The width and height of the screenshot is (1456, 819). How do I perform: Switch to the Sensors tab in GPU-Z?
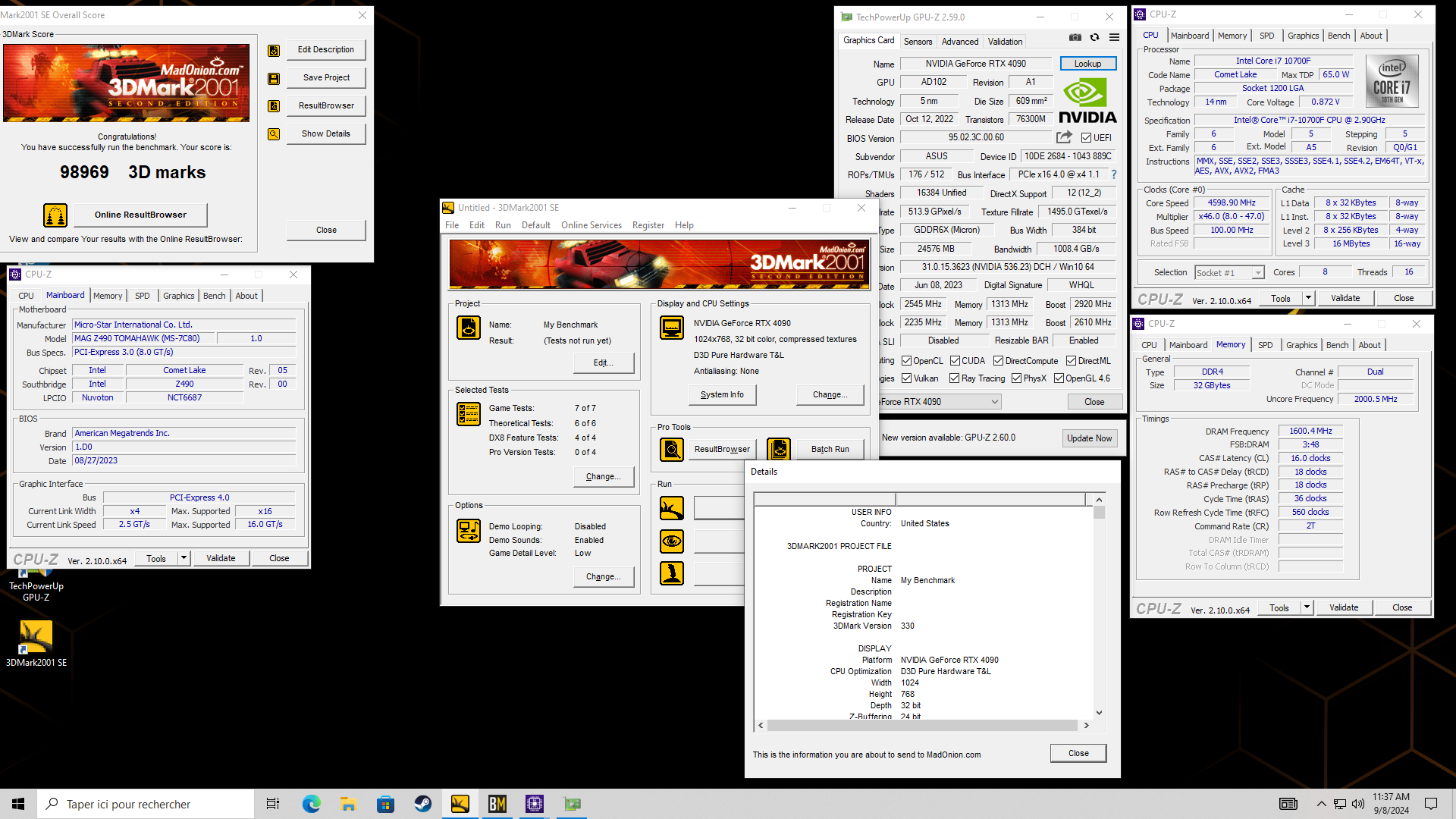click(x=918, y=42)
